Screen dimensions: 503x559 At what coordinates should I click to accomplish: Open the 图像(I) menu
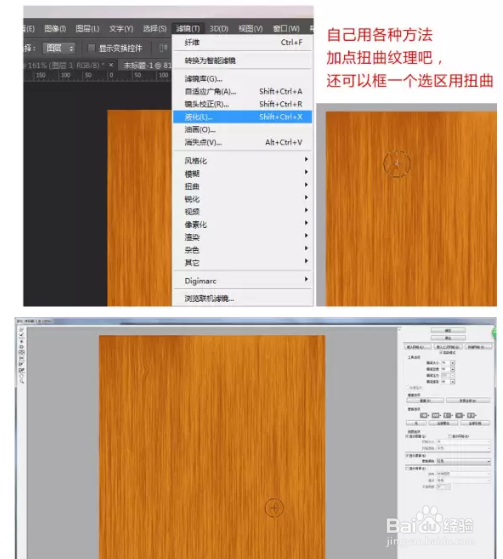tap(55, 29)
